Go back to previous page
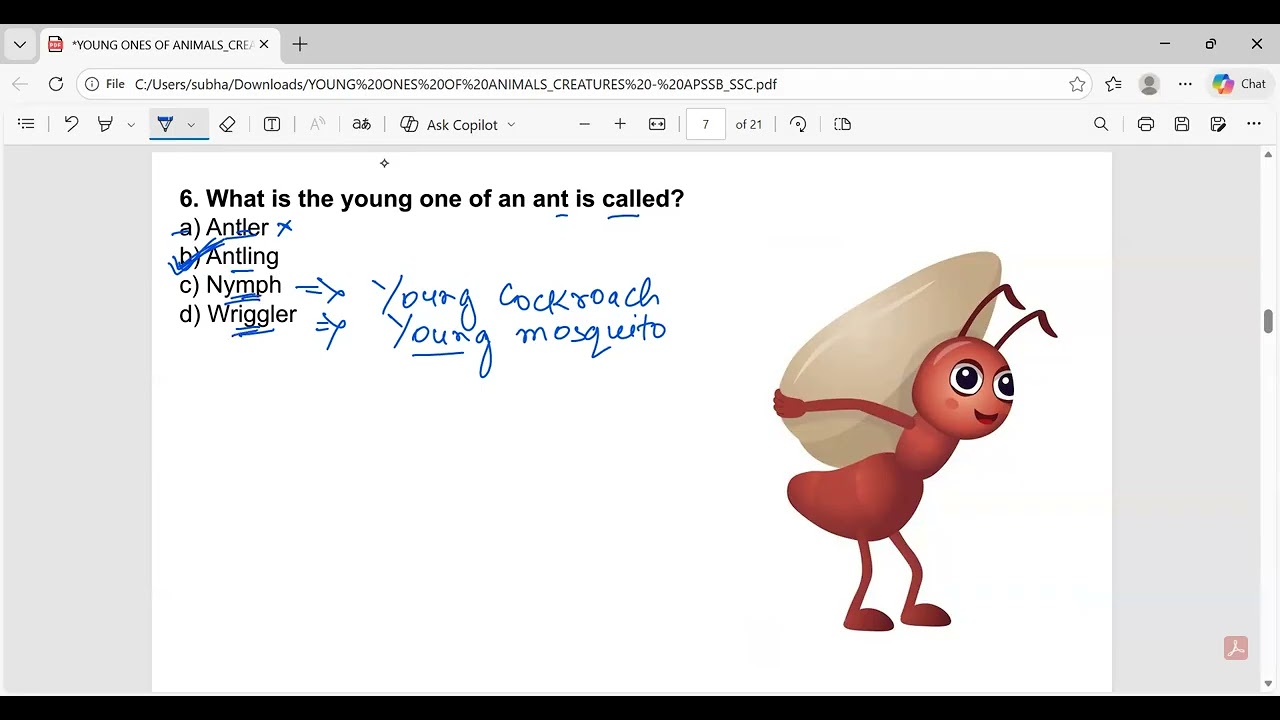Image resolution: width=1280 pixels, height=720 pixels. [20, 84]
